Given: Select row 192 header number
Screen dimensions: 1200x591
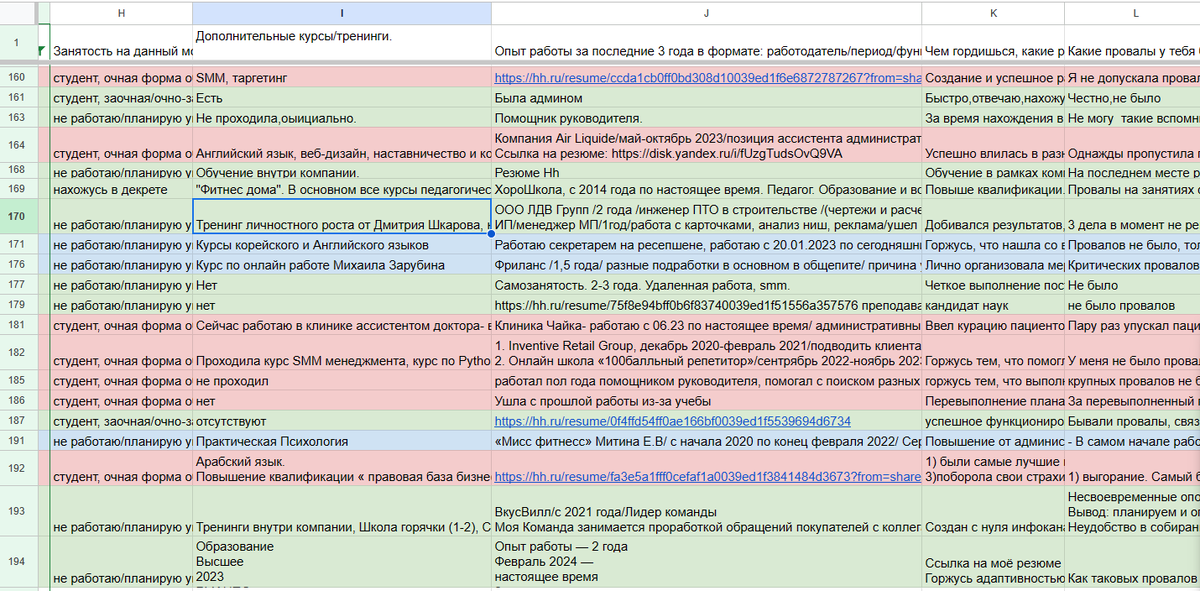Looking at the screenshot, I should click(17, 468).
